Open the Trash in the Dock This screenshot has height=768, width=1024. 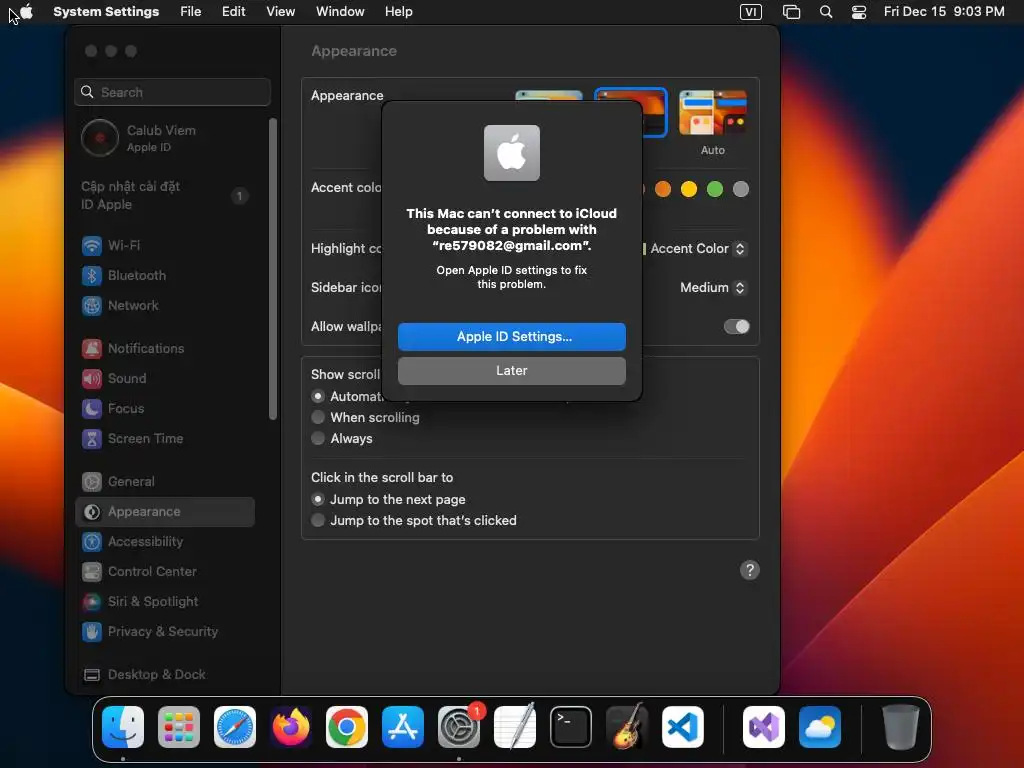tap(901, 727)
